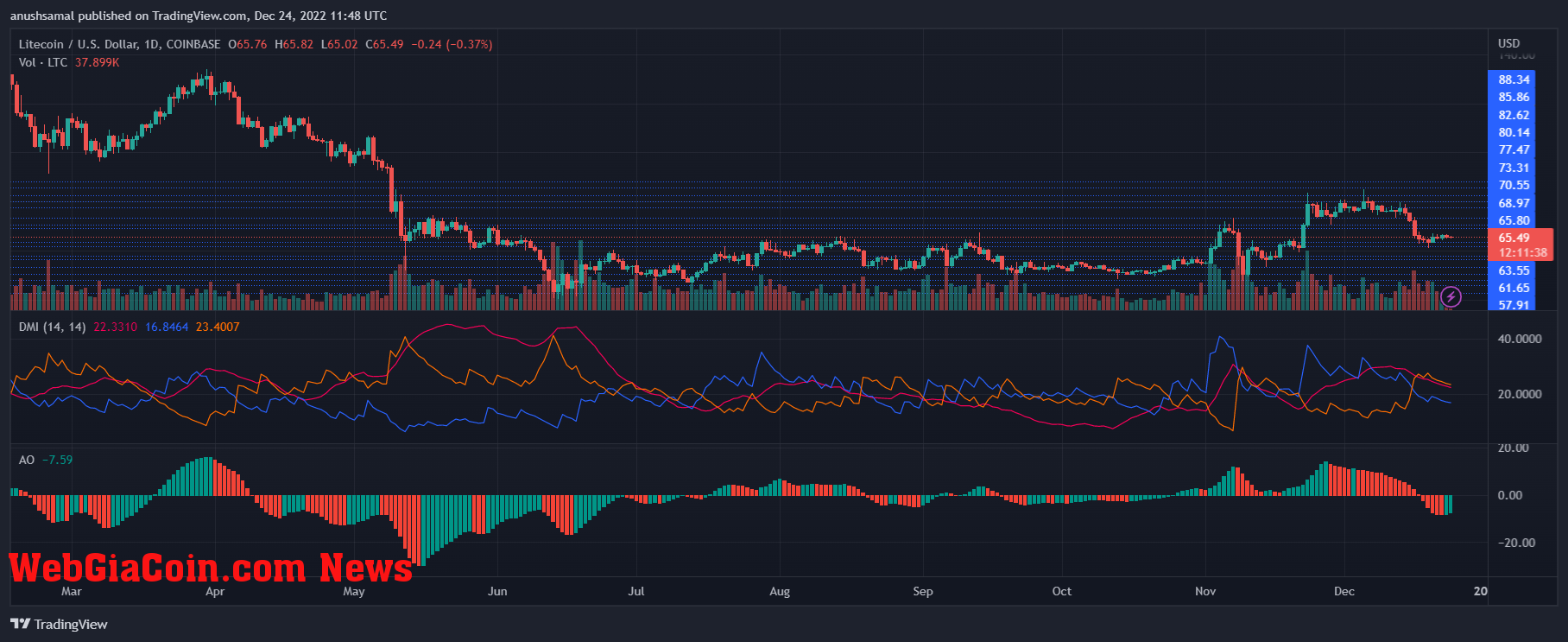
Task: Click the Oct label on time axis
Action: (x=1062, y=591)
